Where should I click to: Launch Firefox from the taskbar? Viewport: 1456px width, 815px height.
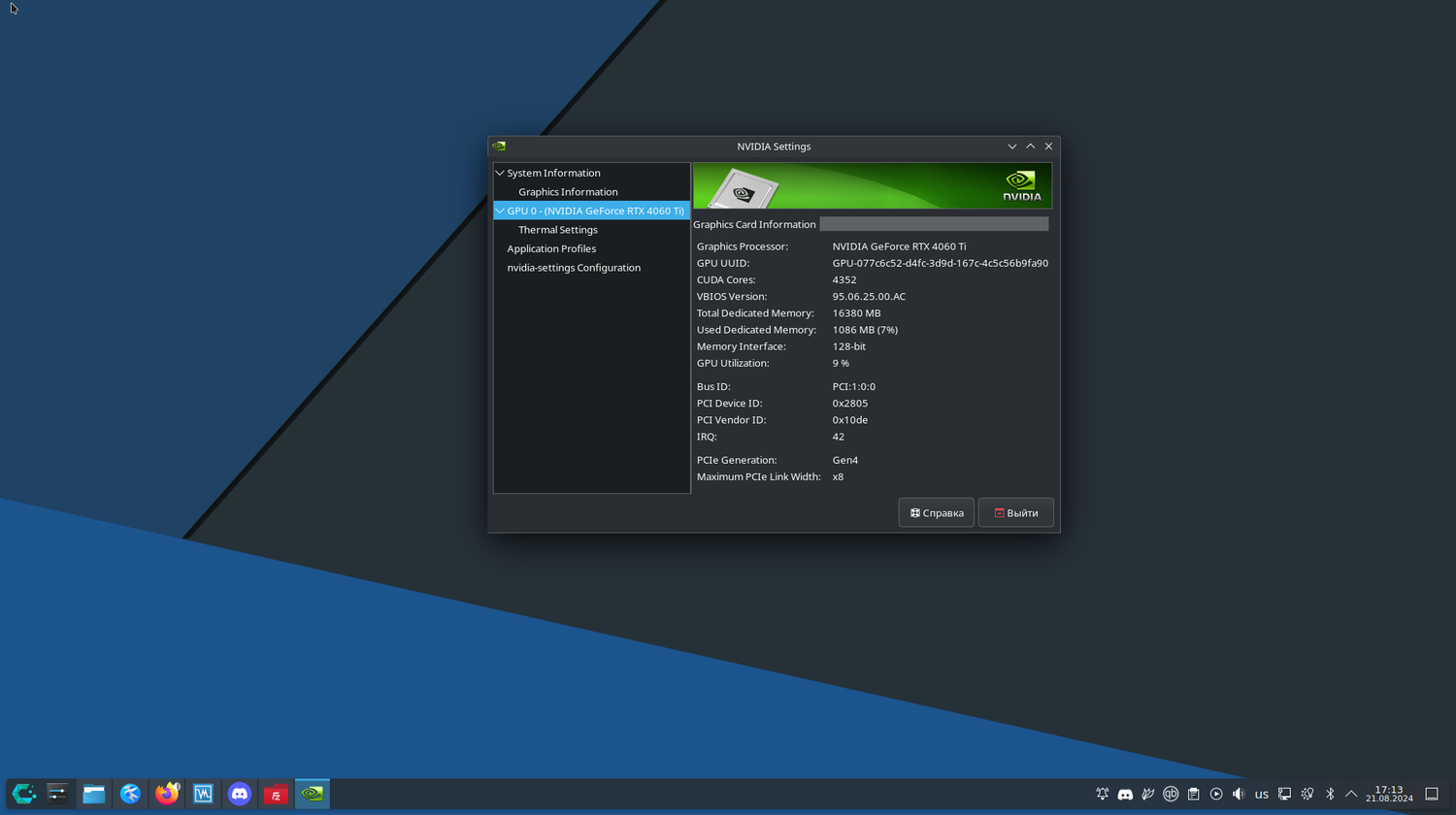tap(167, 794)
